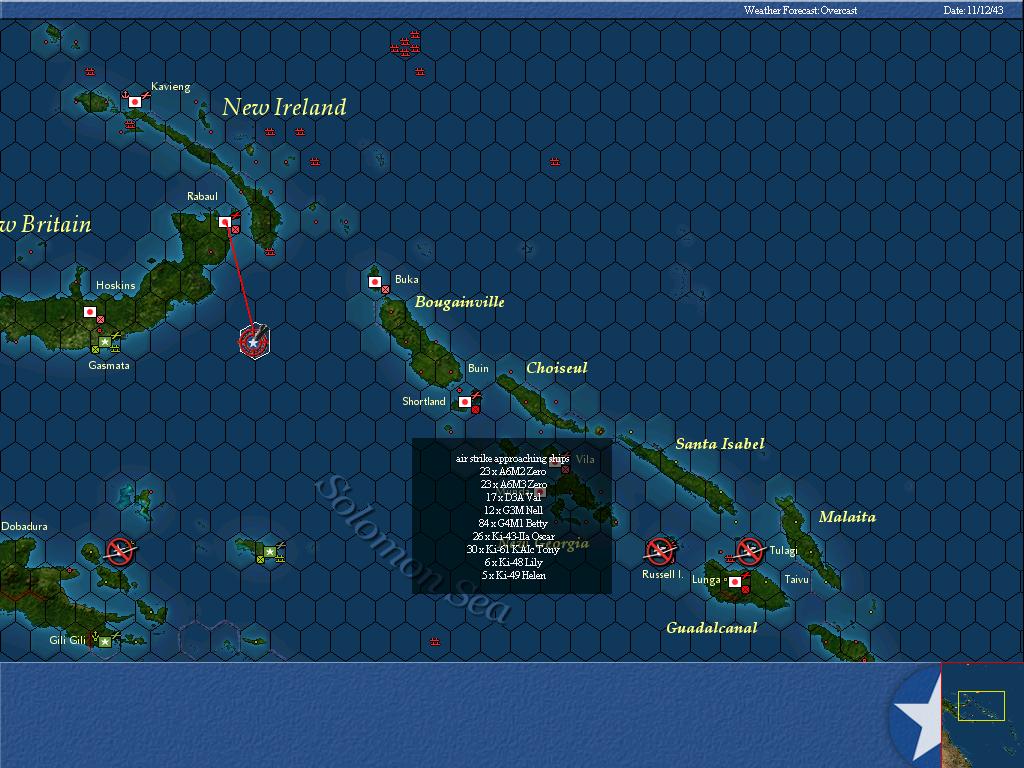The width and height of the screenshot is (1024, 768).
Task: Click the Tulagi label
Action: pos(784,551)
